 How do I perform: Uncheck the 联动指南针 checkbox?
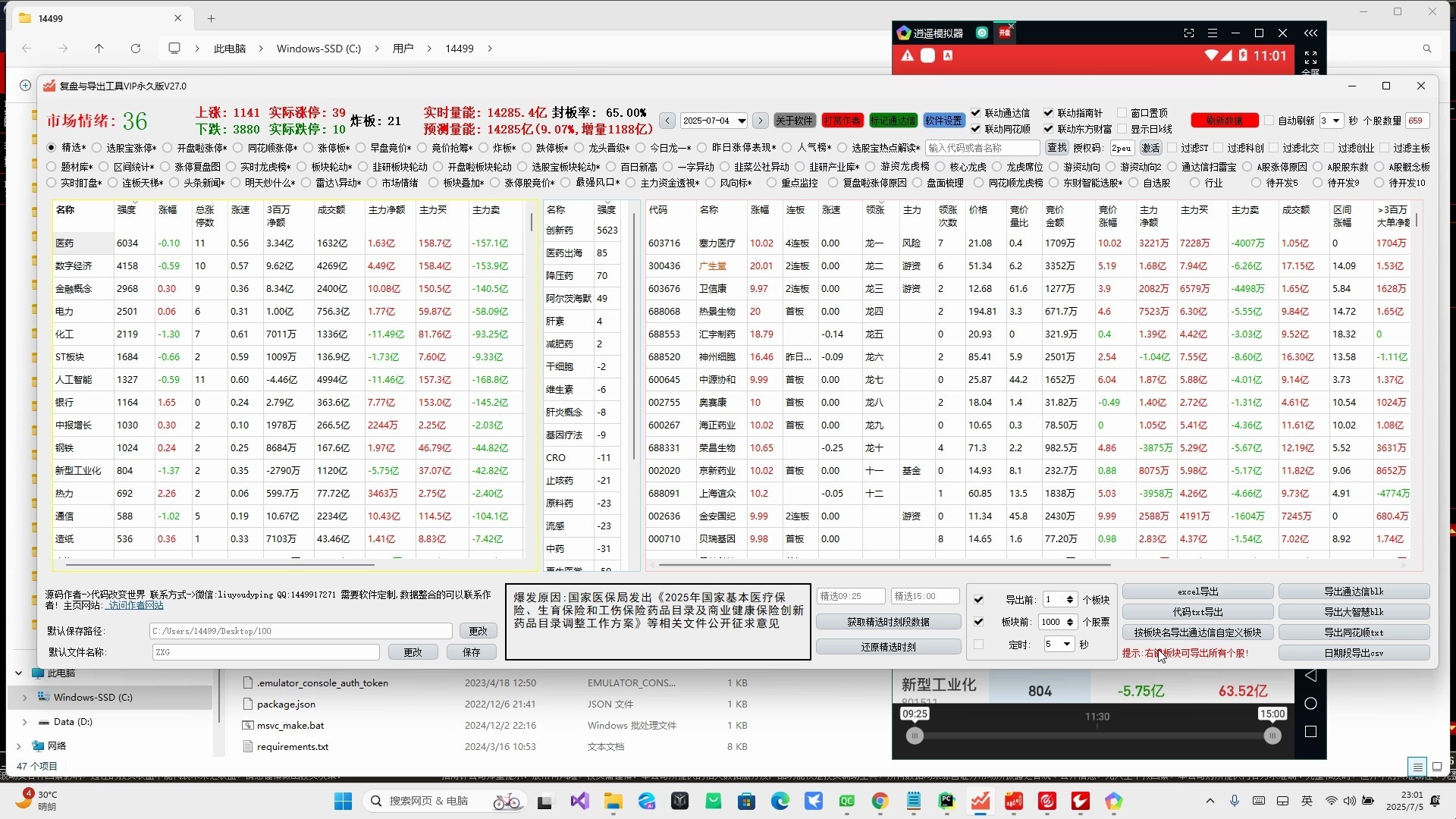(x=1049, y=113)
